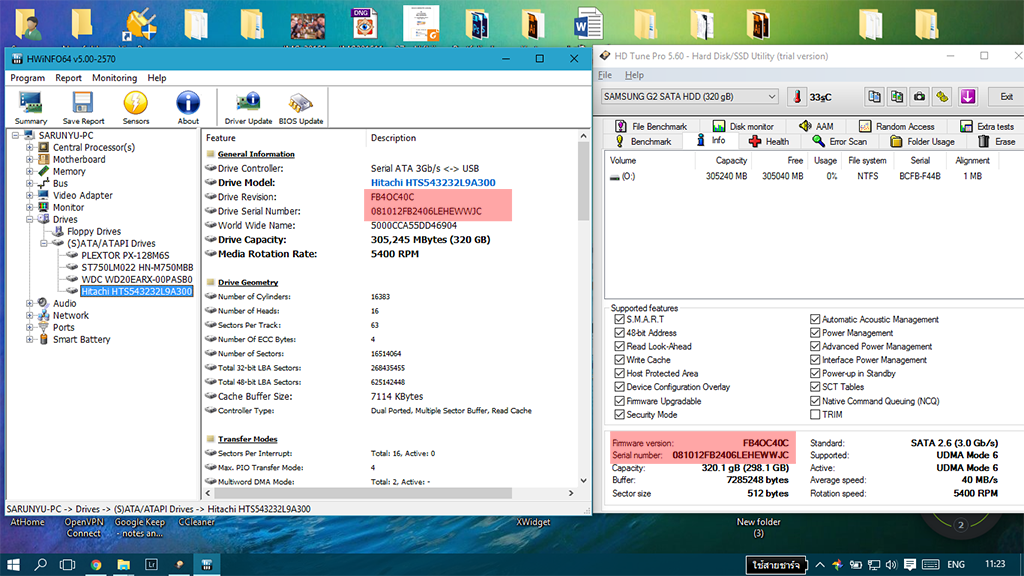1024x576 pixels.
Task: Click the About info icon
Action: (x=188, y=108)
